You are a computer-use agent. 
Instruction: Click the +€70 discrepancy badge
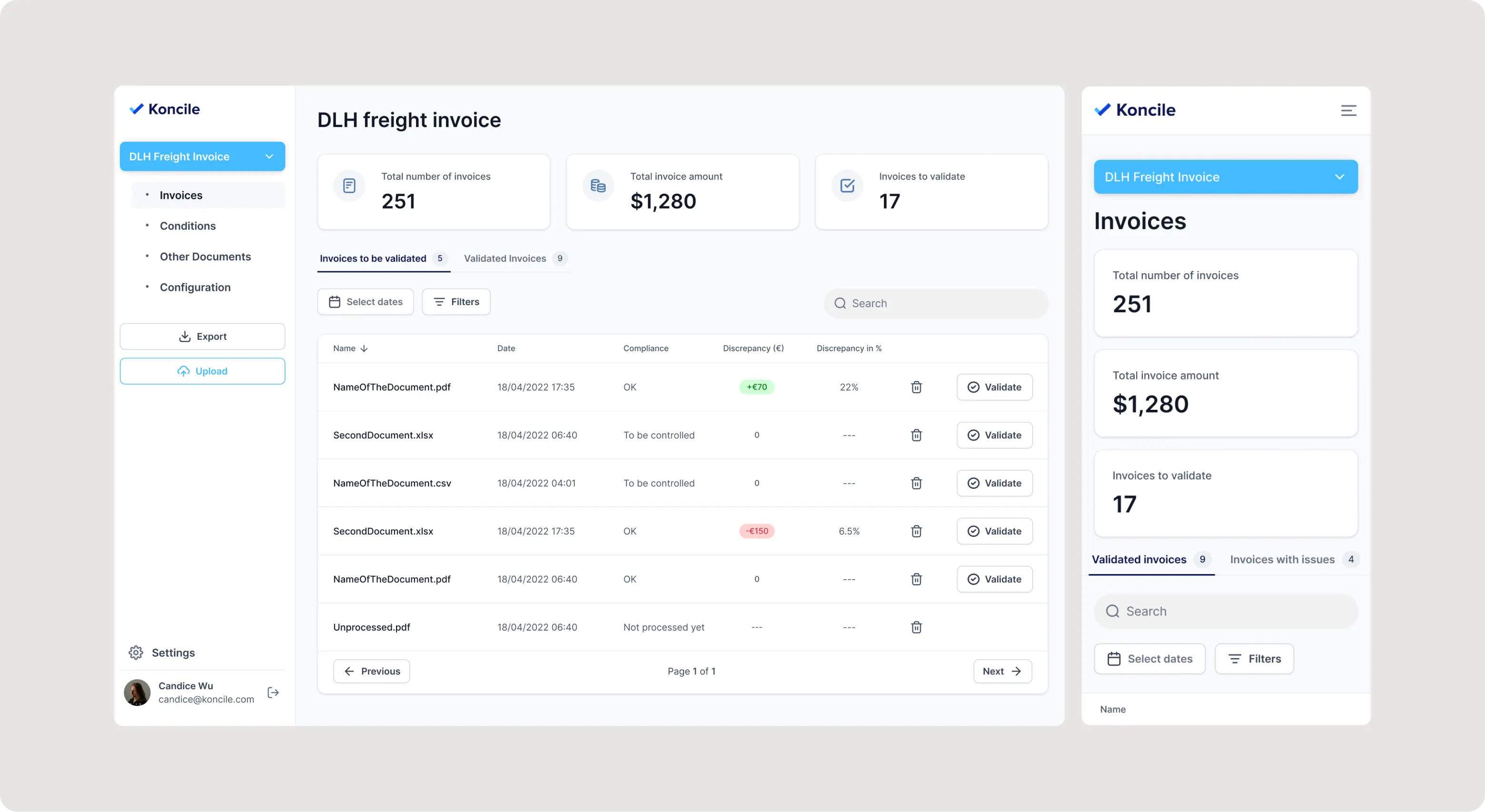[756, 386]
